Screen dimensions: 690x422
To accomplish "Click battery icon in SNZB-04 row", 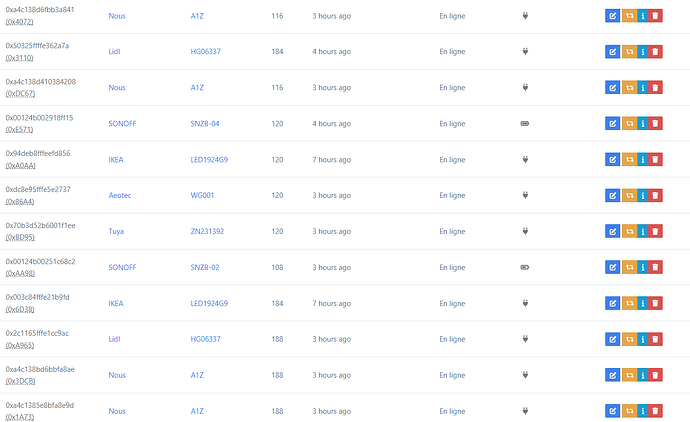I will (525, 124).
